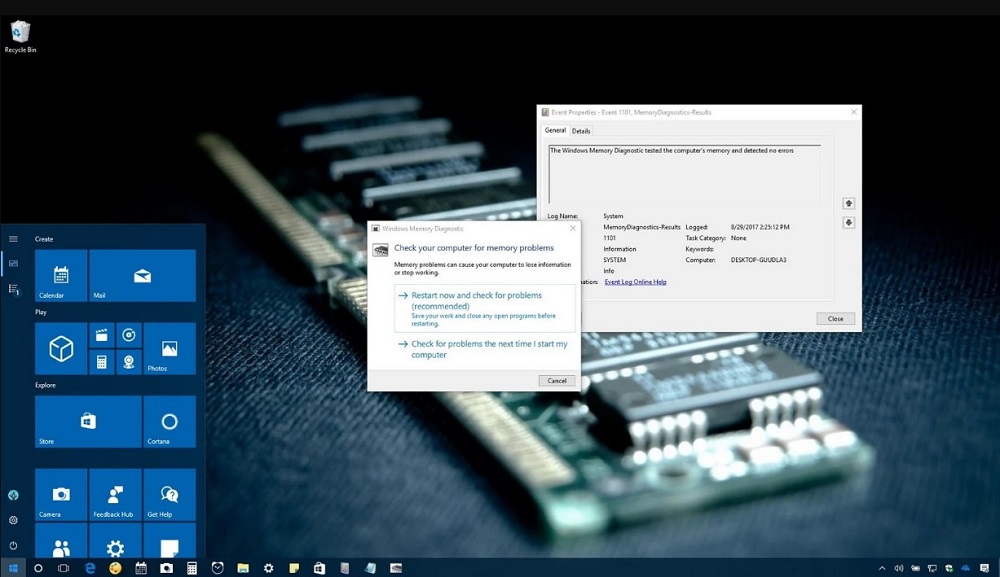Open Settings gear on taskbar
1000x577 pixels.
[268, 568]
